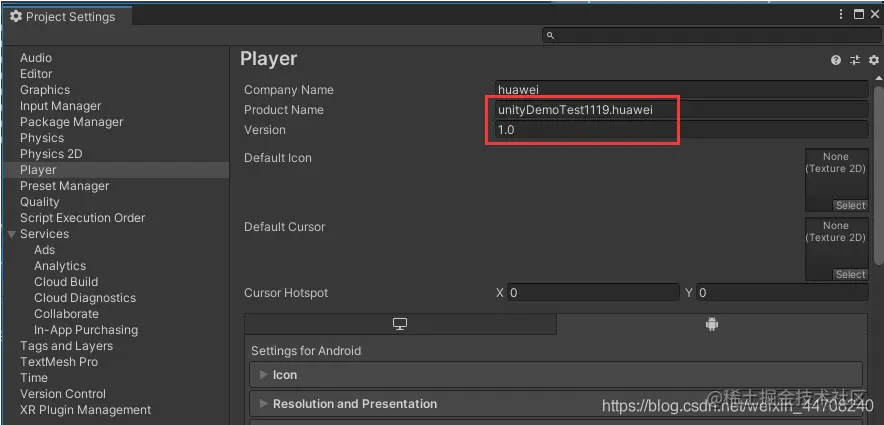Open the Ads service settings
884x425 pixels.
[45, 250]
